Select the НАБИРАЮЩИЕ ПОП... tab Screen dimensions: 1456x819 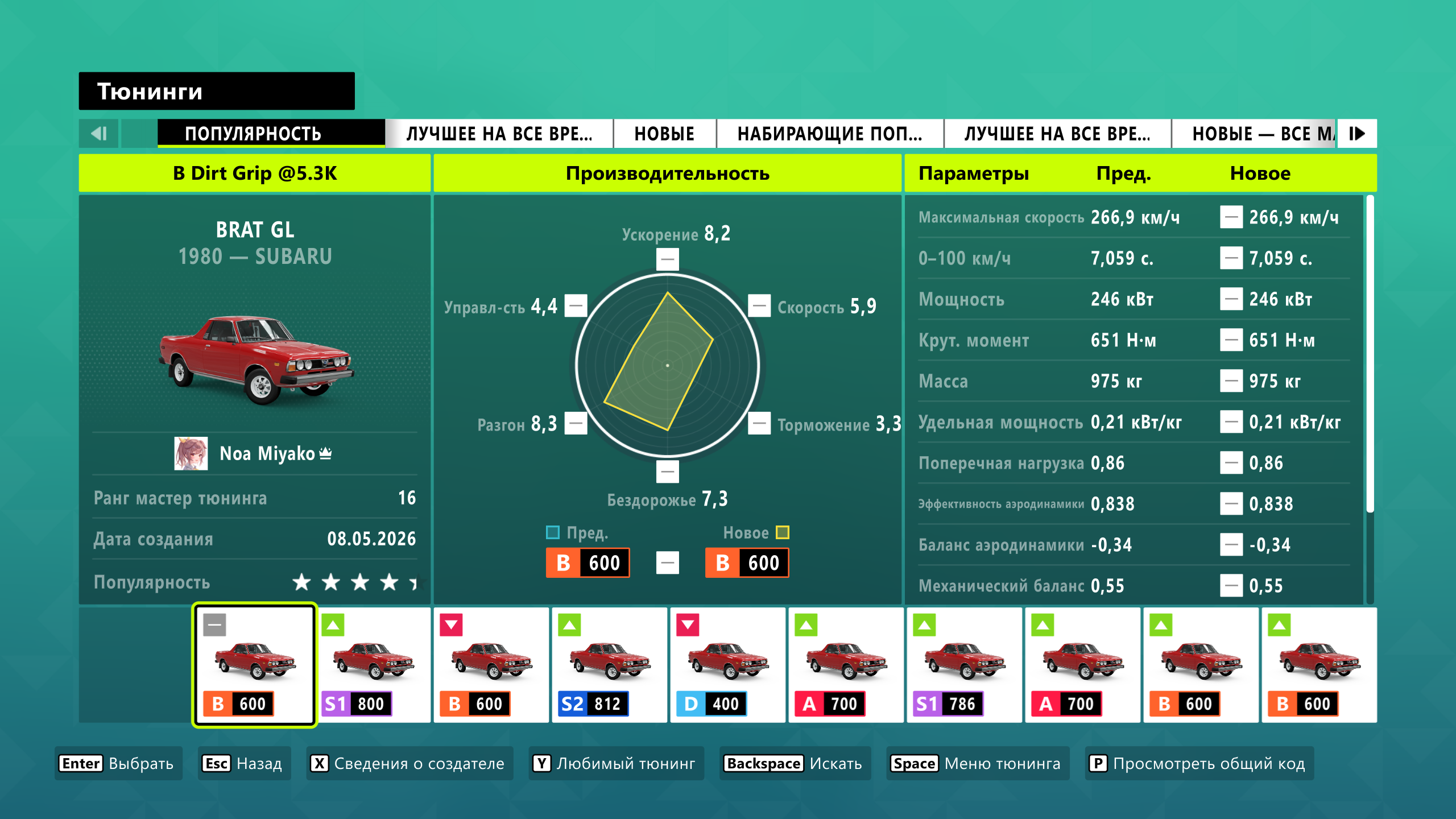pos(830,134)
